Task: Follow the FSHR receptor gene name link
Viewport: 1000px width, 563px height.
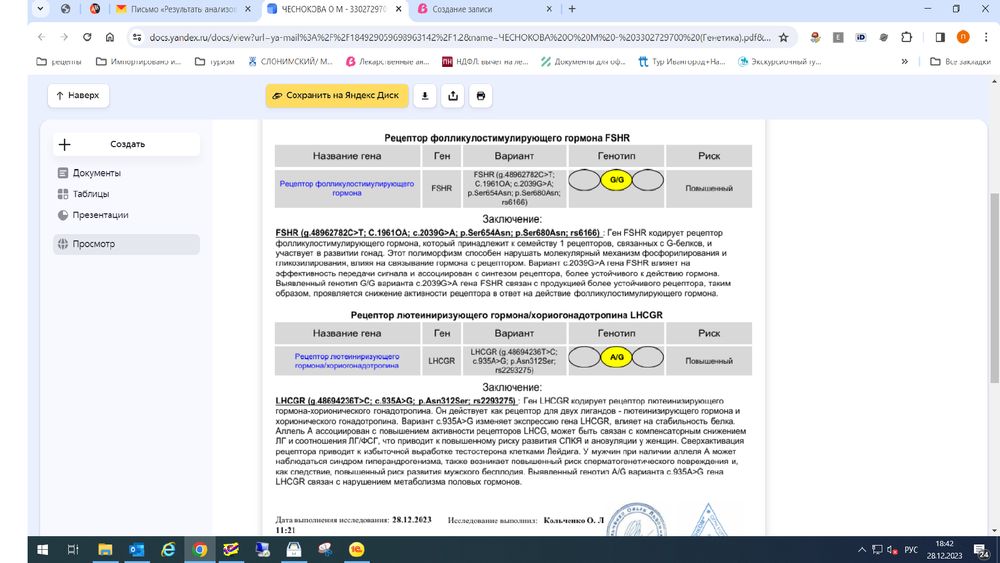Action: pos(347,188)
